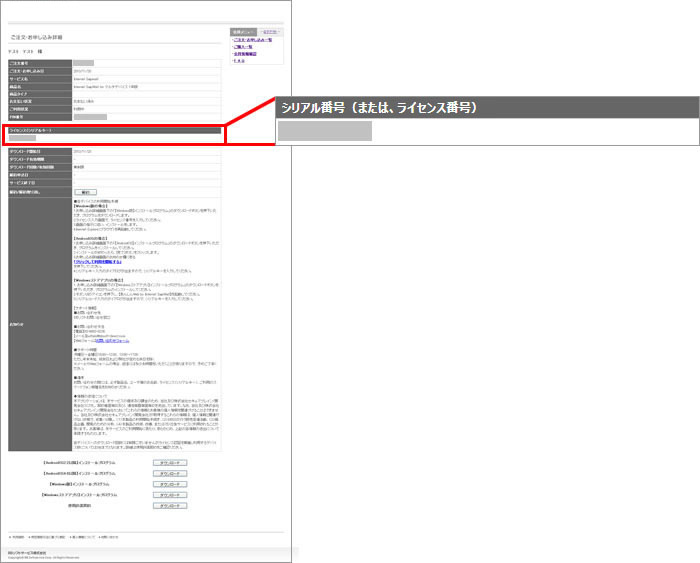Open the 会員メニュー tab
The image size is (700, 563).
tap(244, 32)
